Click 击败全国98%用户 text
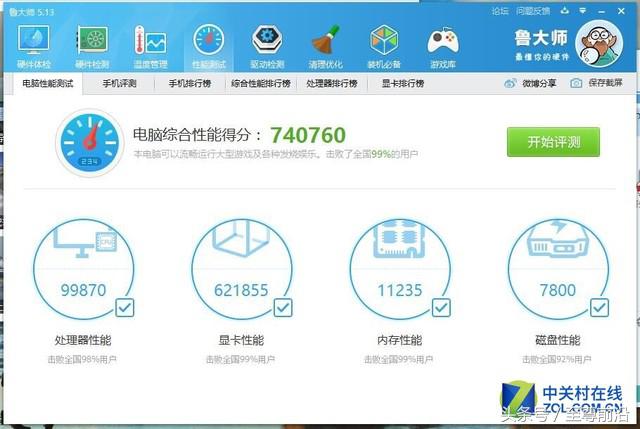Viewport: 640px width, 429px height. 82,360
